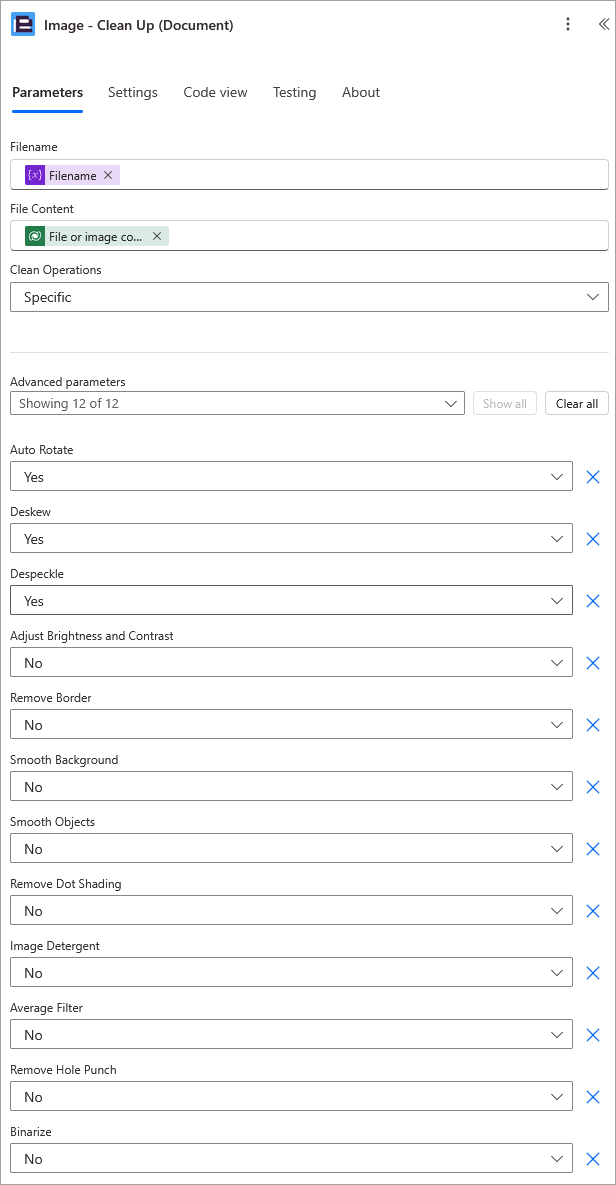Image resolution: width=616 pixels, height=1185 pixels.
Task: Click the Clear all button
Action: pos(577,404)
